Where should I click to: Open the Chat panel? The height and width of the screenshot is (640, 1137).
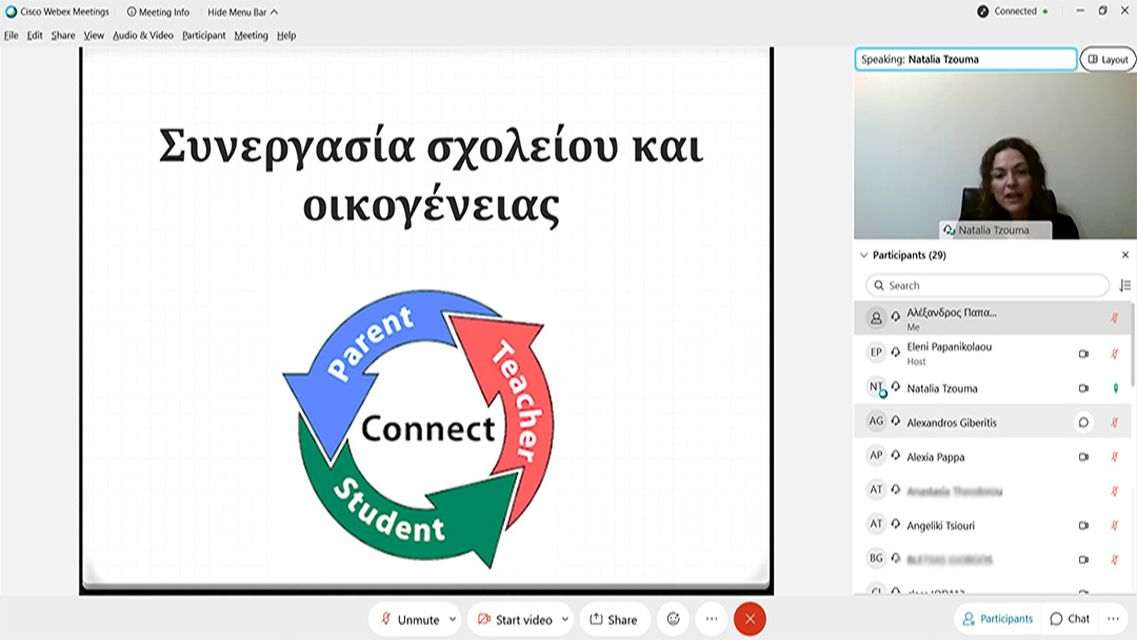point(1070,618)
